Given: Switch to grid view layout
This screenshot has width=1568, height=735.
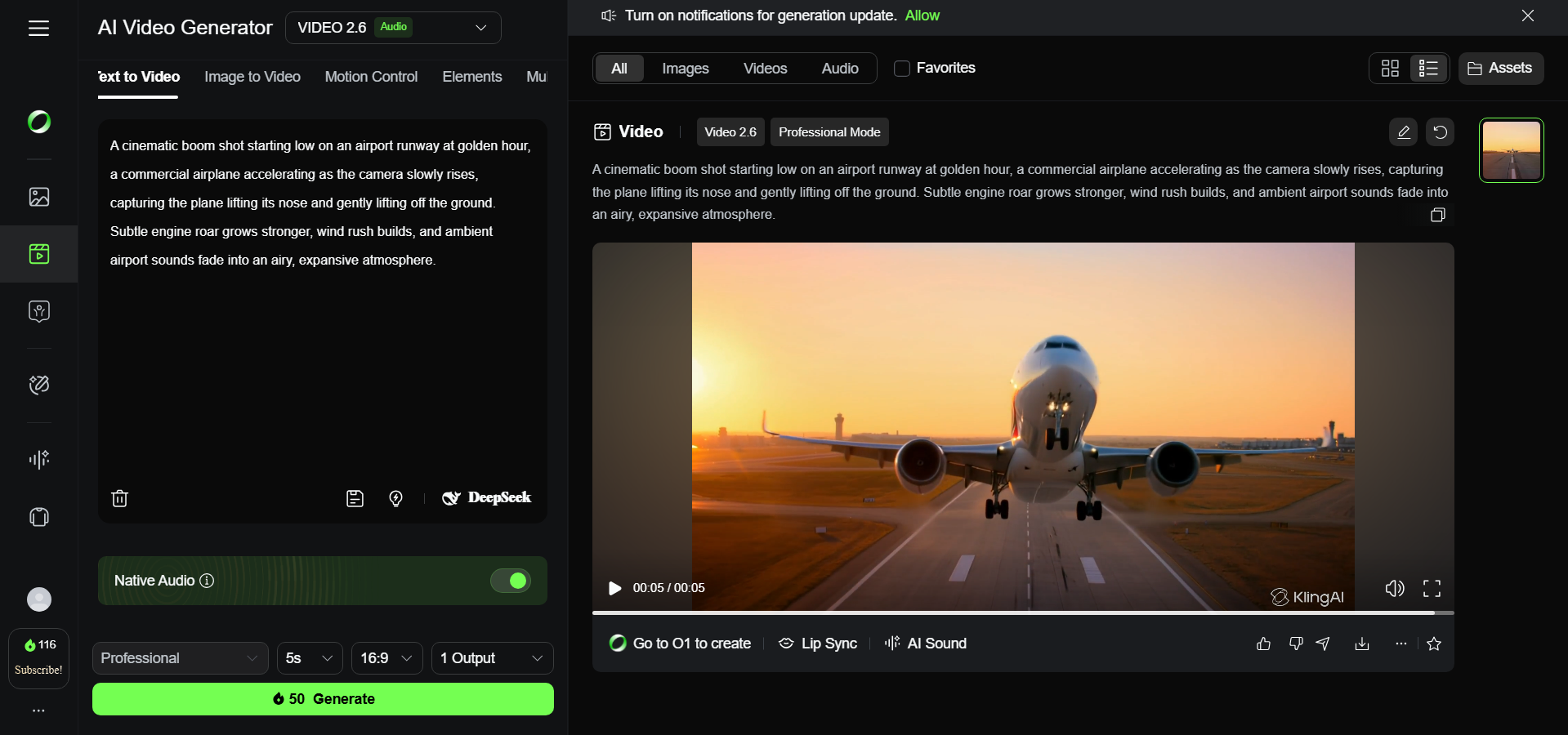Looking at the screenshot, I should (1391, 68).
